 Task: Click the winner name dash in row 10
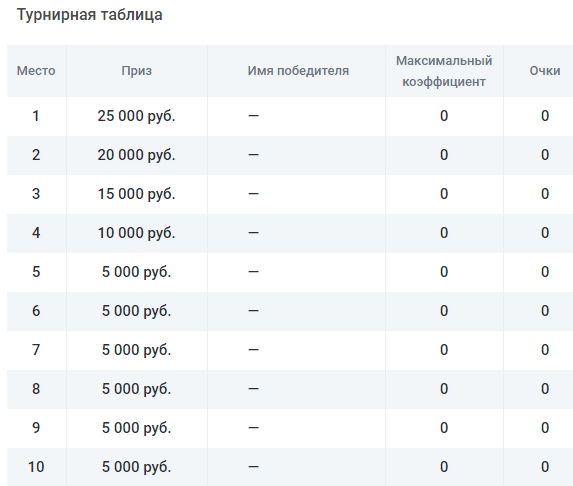254,467
